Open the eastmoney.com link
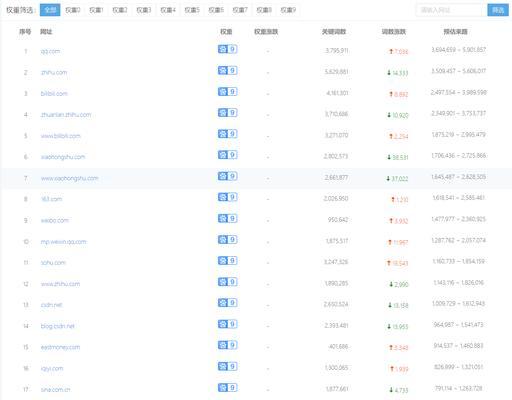Viewport: 512px width, 400px height. pyautogui.click(x=60, y=347)
